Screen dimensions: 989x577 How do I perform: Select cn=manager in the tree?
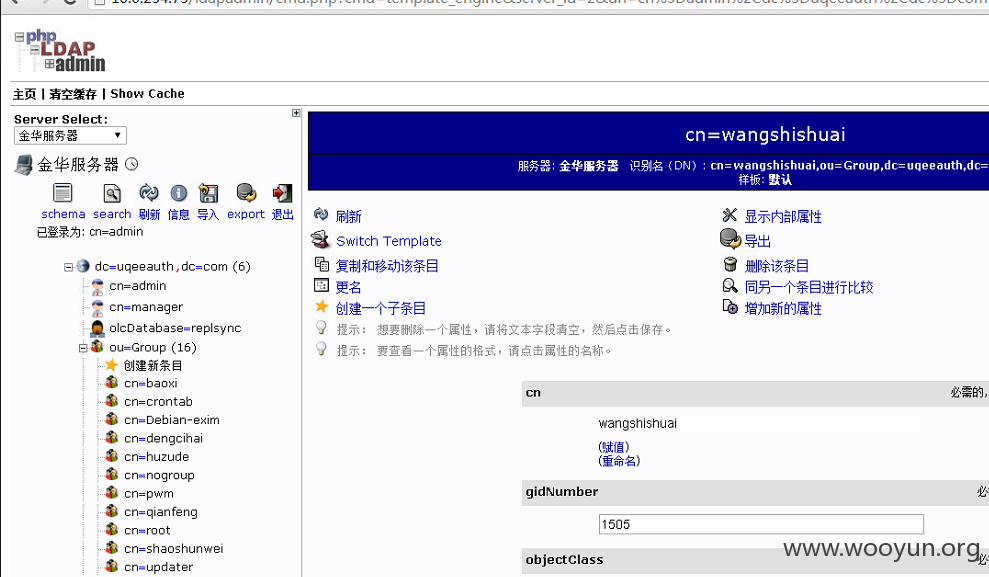click(x=146, y=307)
